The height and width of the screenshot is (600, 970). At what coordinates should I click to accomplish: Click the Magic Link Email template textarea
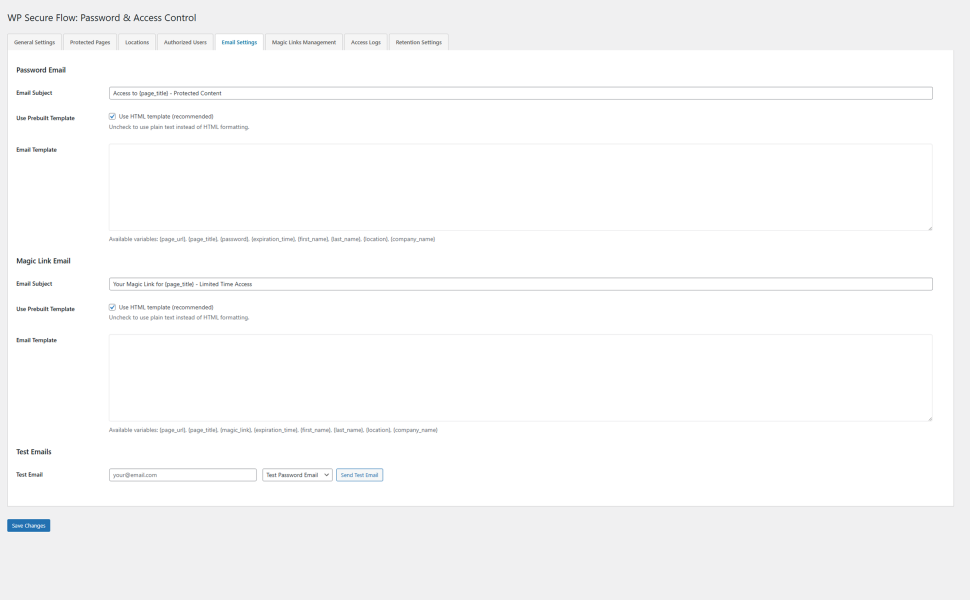pyautogui.click(x=520, y=378)
